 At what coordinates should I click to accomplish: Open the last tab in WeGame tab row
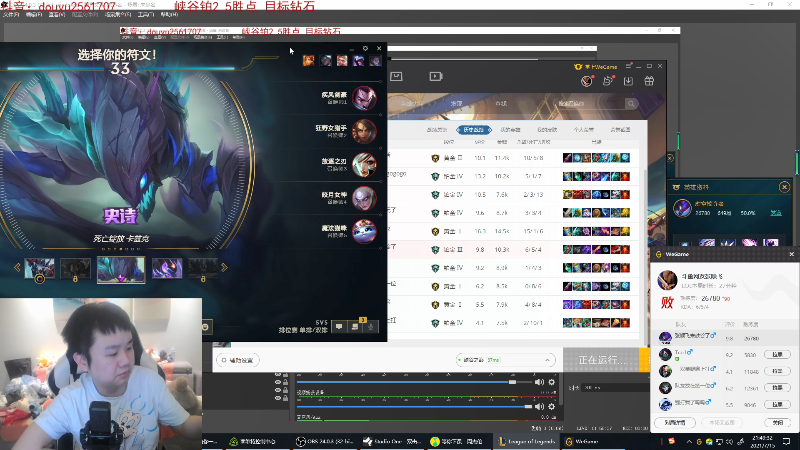tap(620, 130)
